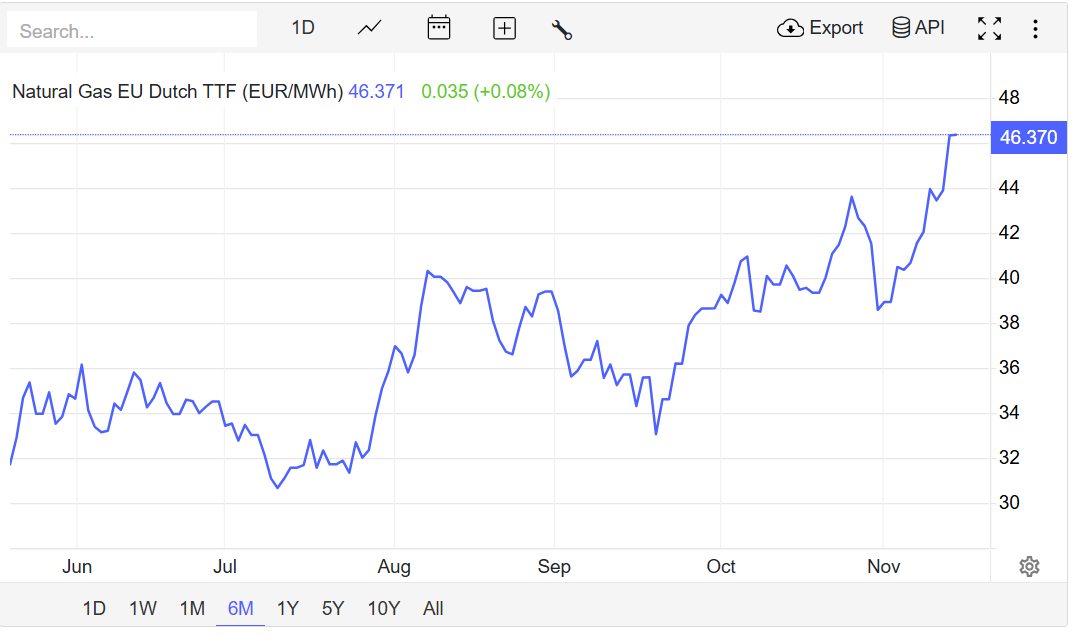Click the Sep label on the time axis
Viewport: 1075px width, 642px height.
(x=554, y=567)
